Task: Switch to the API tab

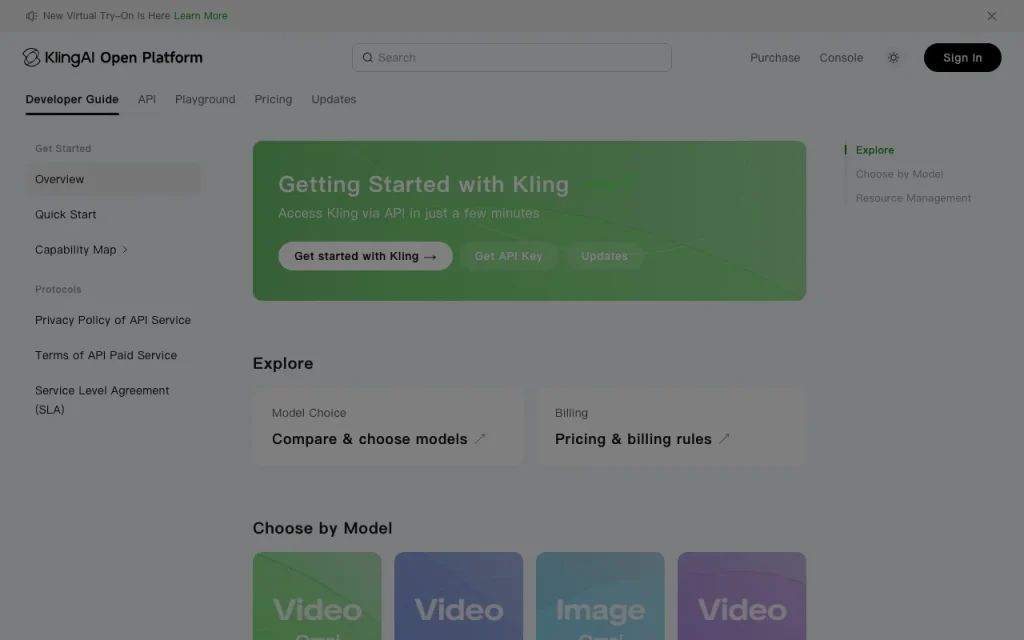Action: [146, 99]
